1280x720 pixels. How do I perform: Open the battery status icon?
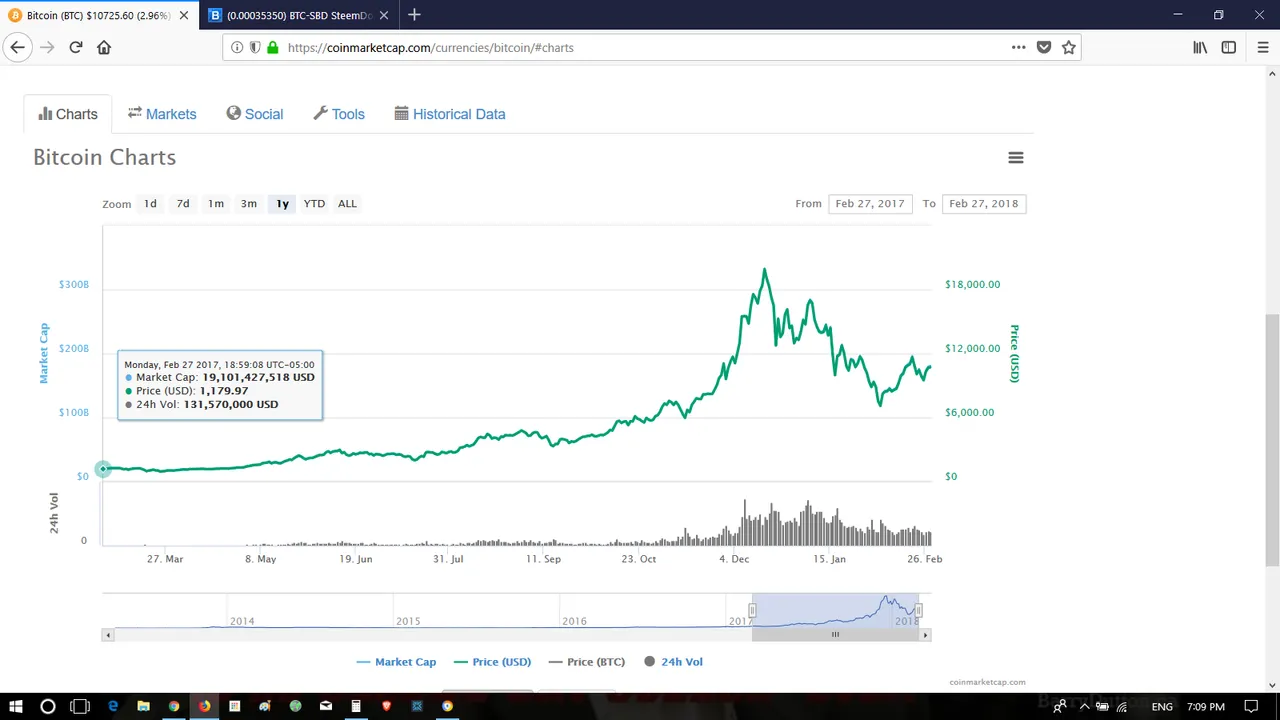pyautogui.click(x=1104, y=706)
